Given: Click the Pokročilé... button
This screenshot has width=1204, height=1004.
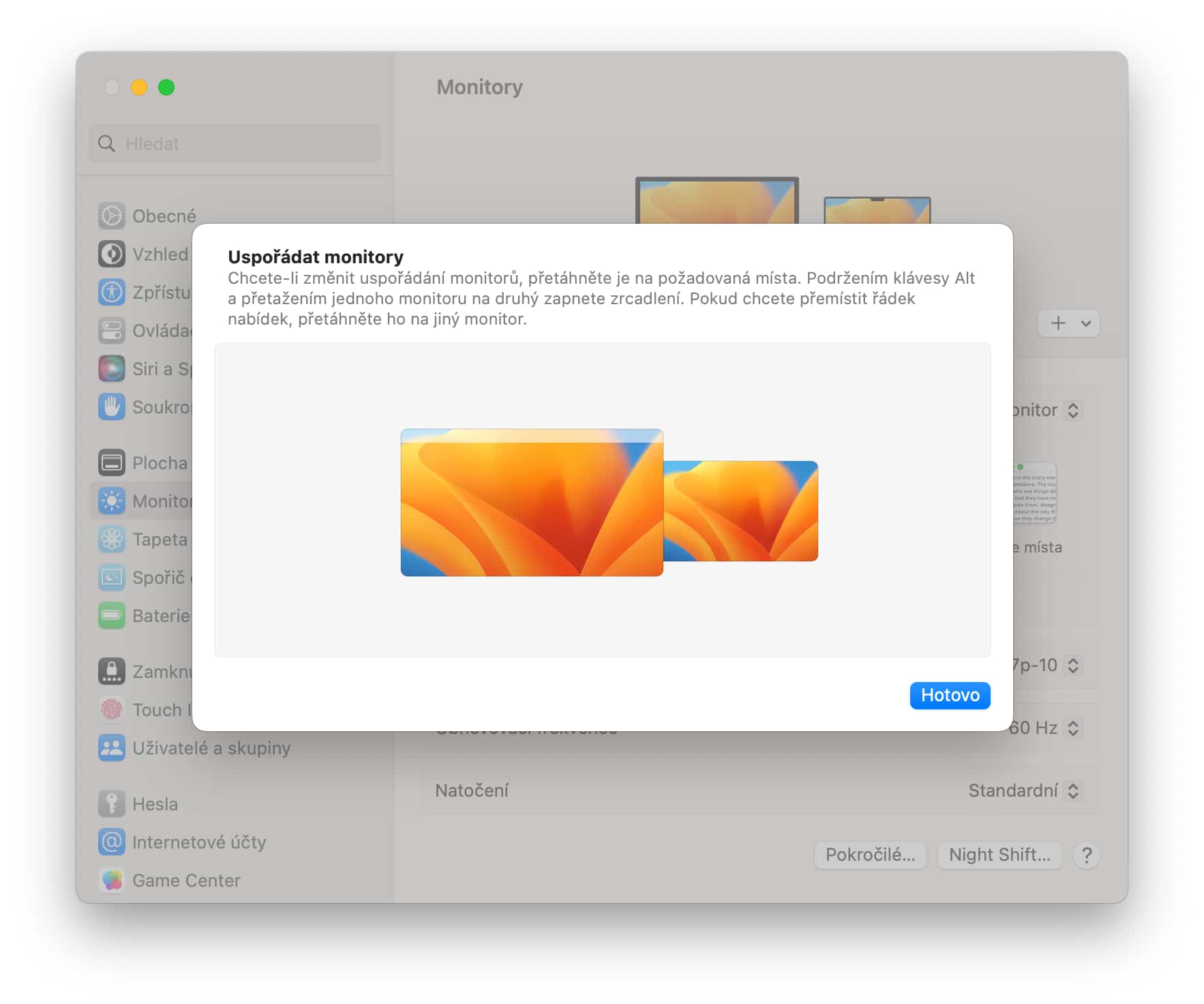Looking at the screenshot, I should (x=870, y=855).
